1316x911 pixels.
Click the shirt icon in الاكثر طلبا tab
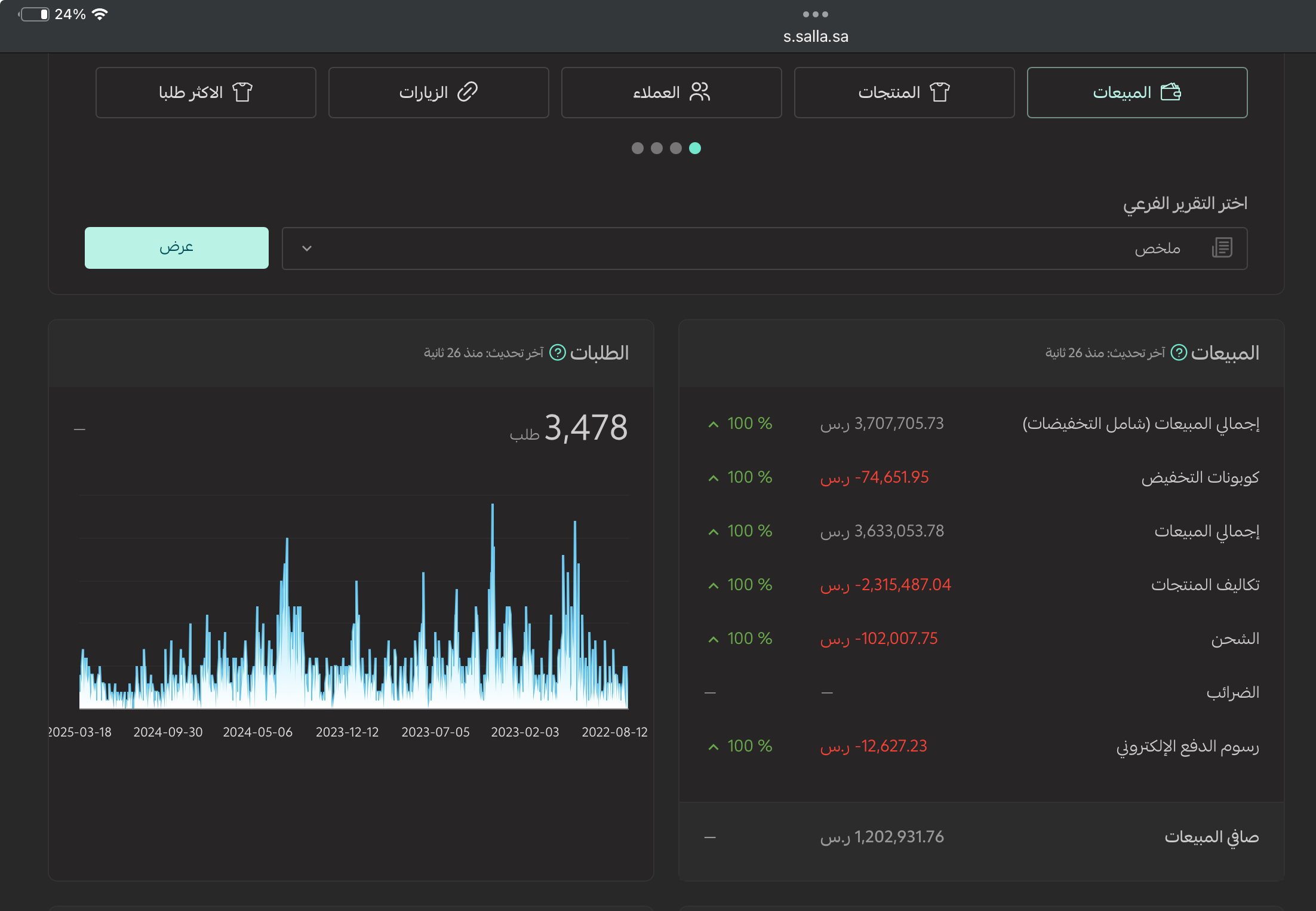242,92
